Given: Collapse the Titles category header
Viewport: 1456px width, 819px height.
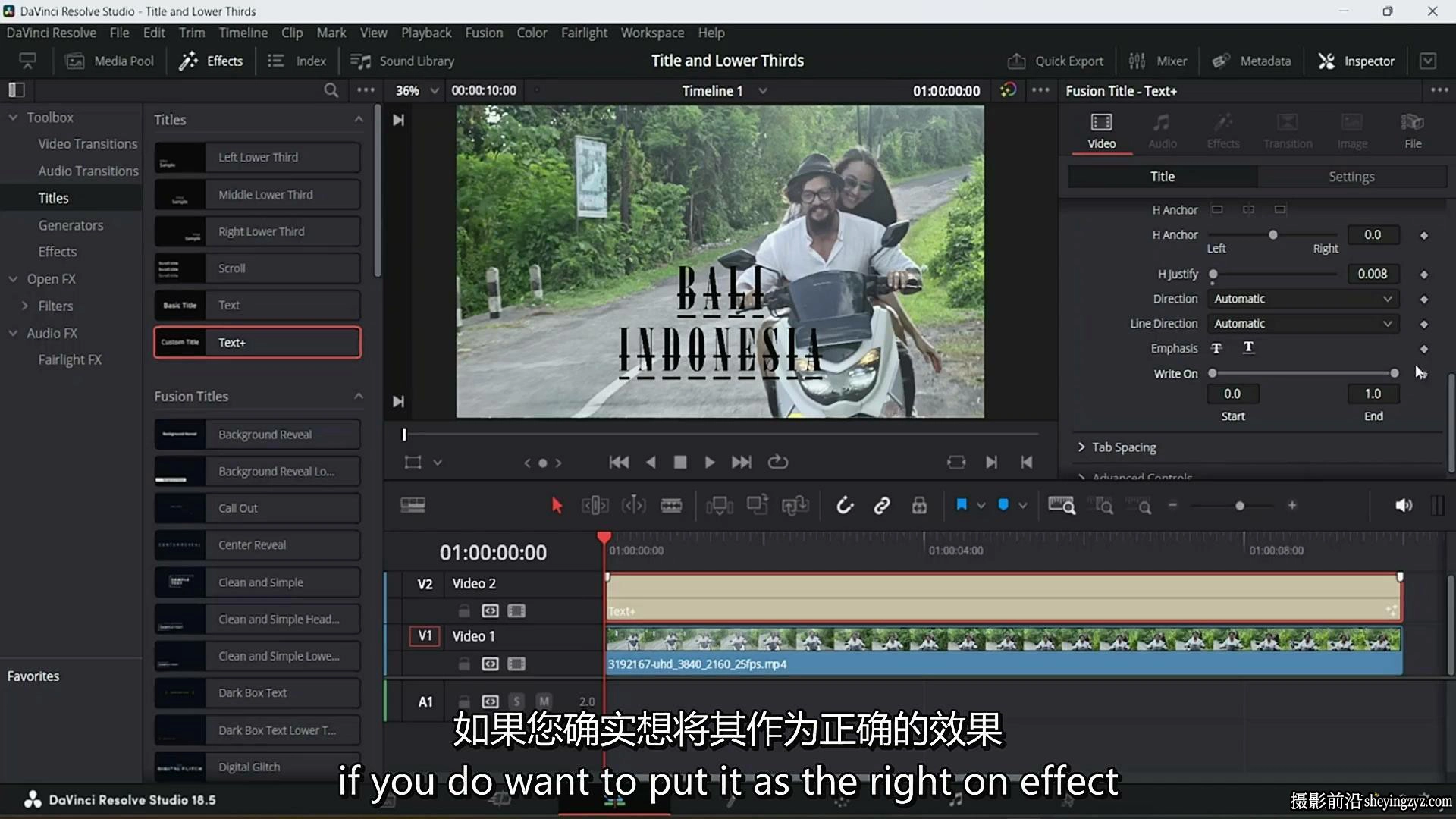Looking at the screenshot, I should 359,120.
